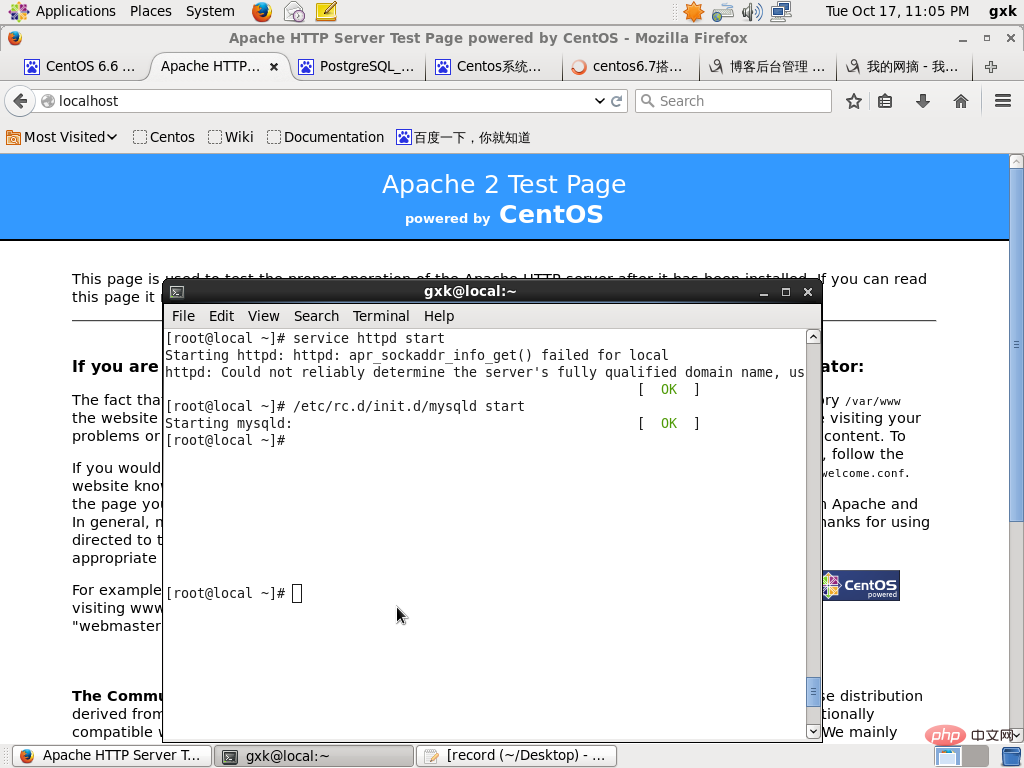Click terminal scrollbar down arrow

pos(813,731)
